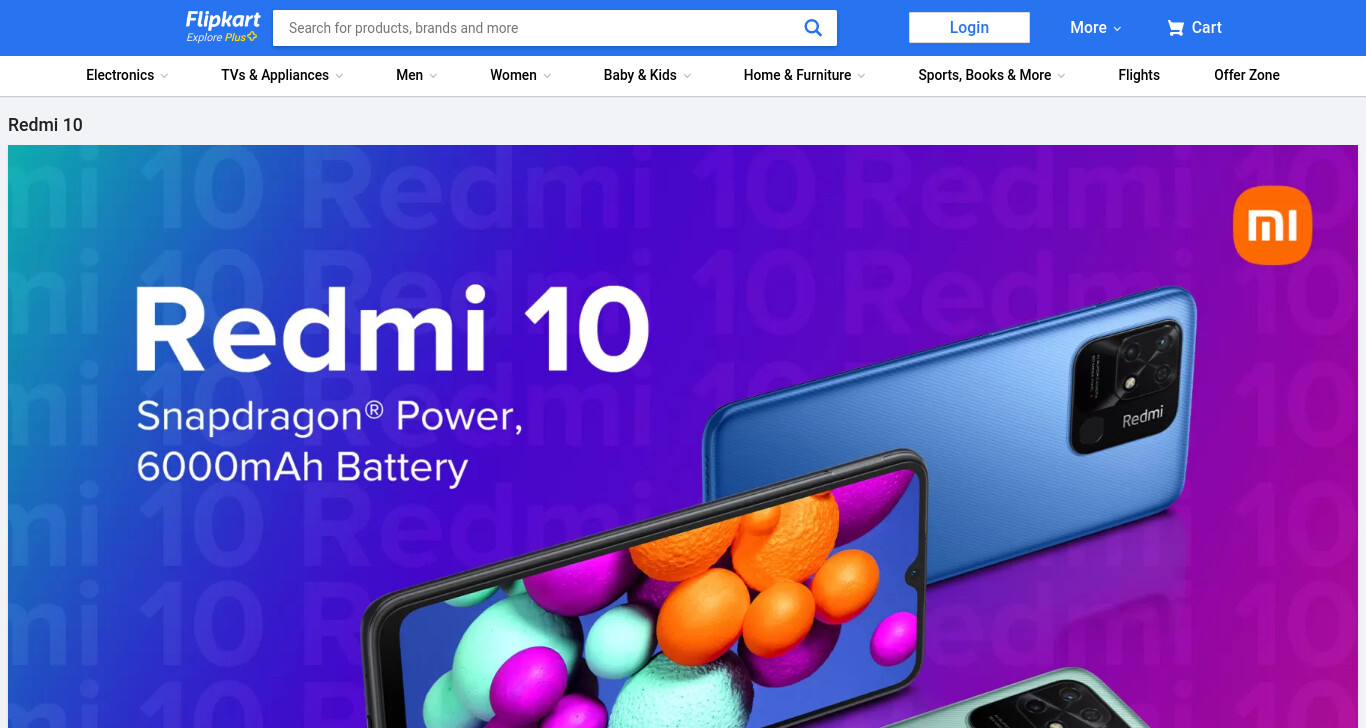Click the search magnifier icon
The height and width of the screenshot is (728, 1366).
tap(813, 28)
